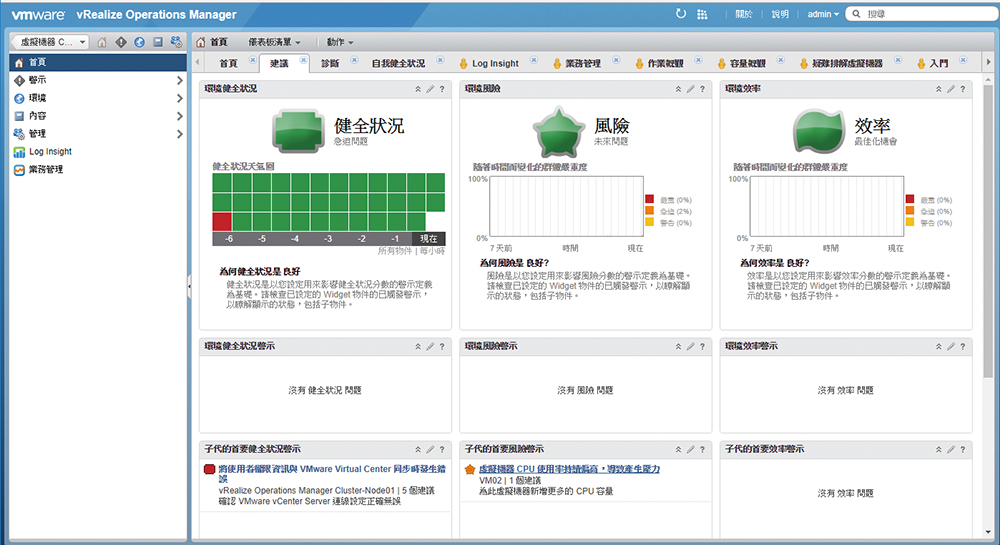
Task: Click the administration gear icon in left toolbar
Action: click(x=176, y=42)
